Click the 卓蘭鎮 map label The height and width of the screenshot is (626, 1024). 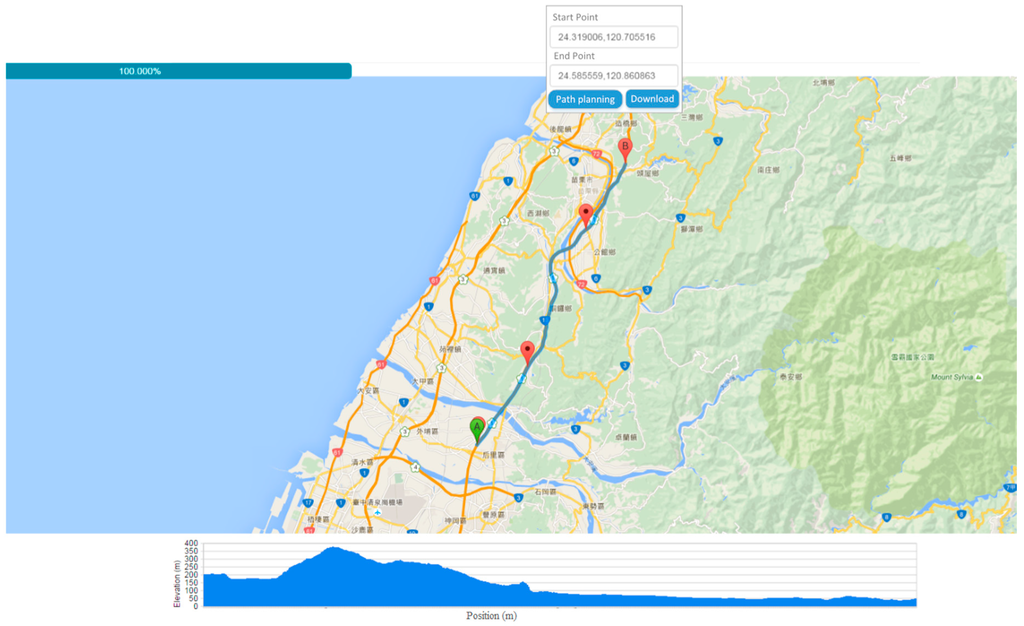coord(626,437)
